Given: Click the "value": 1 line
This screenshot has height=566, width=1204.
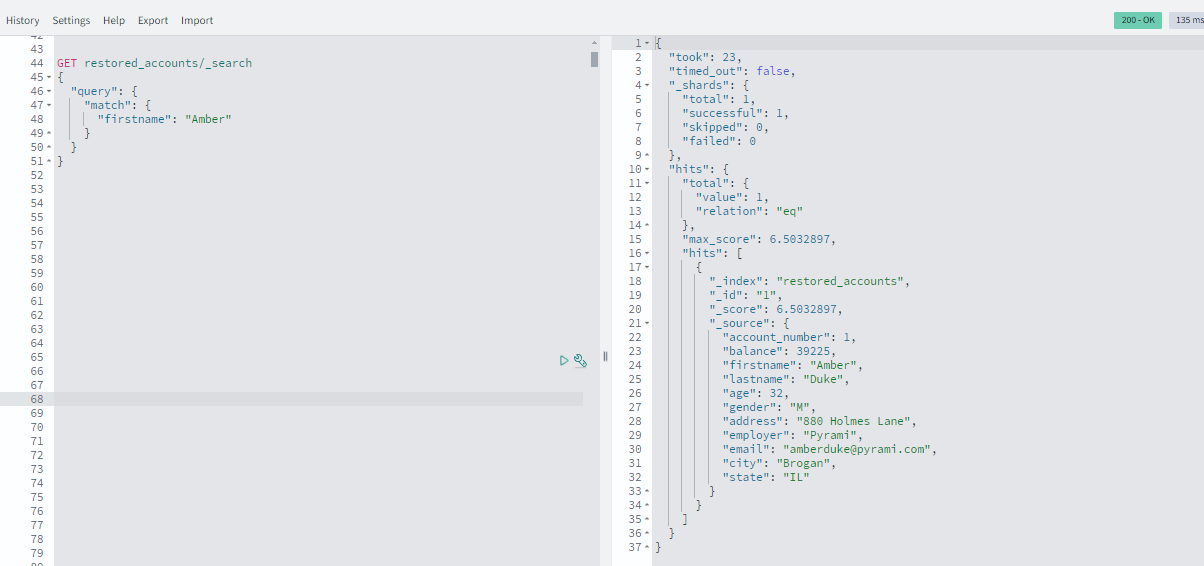Looking at the screenshot, I should pyautogui.click(x=732, y=197).
